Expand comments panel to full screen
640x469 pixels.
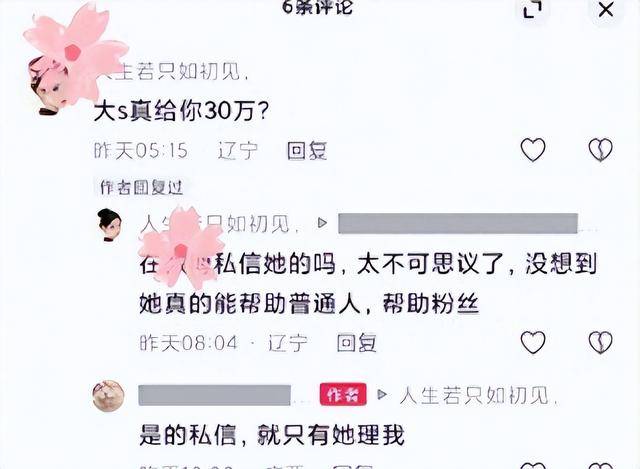point(533,9)
